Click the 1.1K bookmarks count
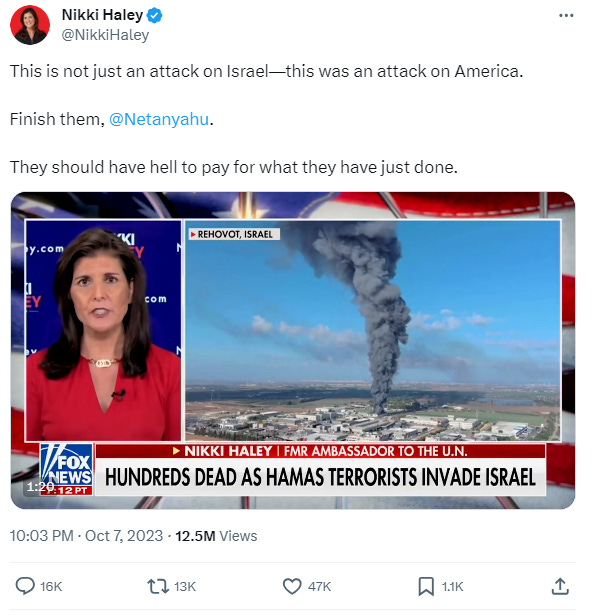Viewport: 592px width, 616px height. click(453, 587)
